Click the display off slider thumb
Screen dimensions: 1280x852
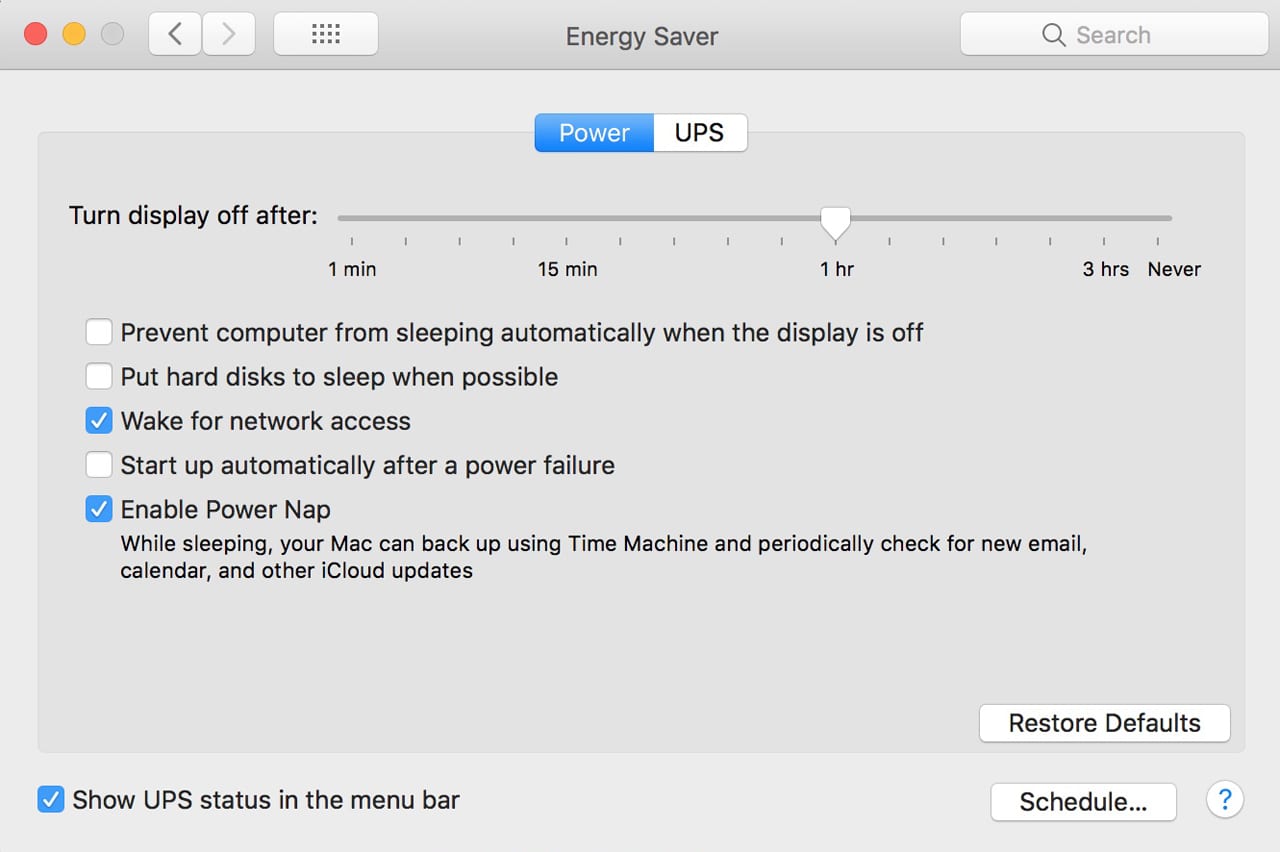[x=835, y=221]
